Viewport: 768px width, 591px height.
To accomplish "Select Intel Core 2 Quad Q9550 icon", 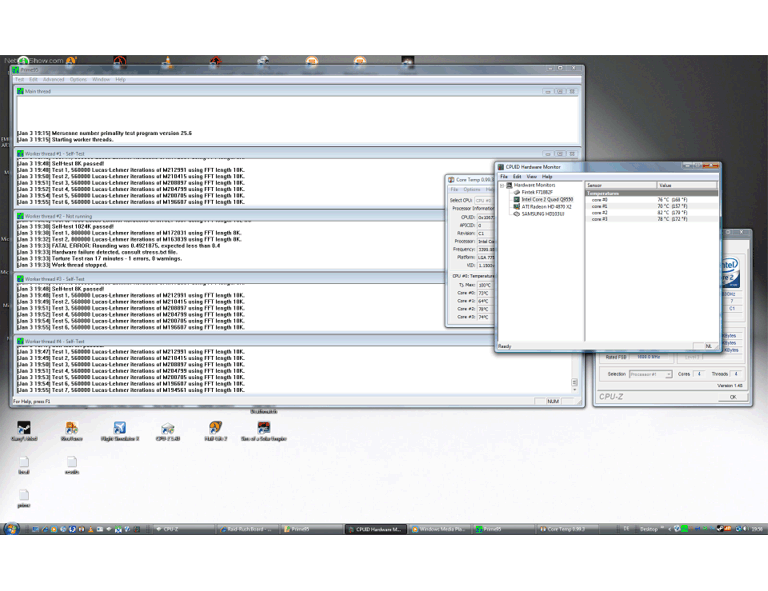I will [x=516, y=199].
